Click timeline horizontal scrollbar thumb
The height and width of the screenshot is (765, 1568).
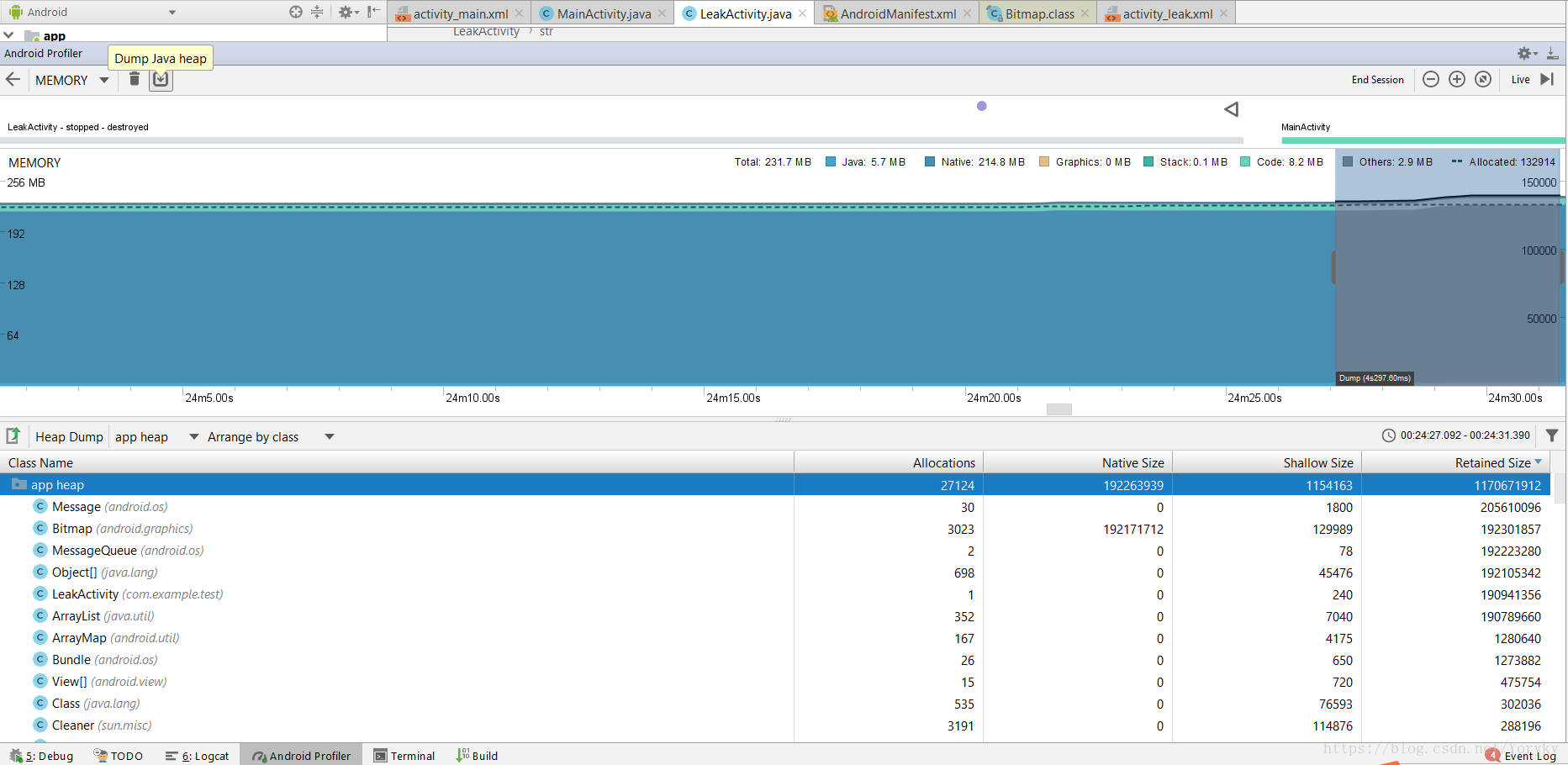coord(1059,409)
